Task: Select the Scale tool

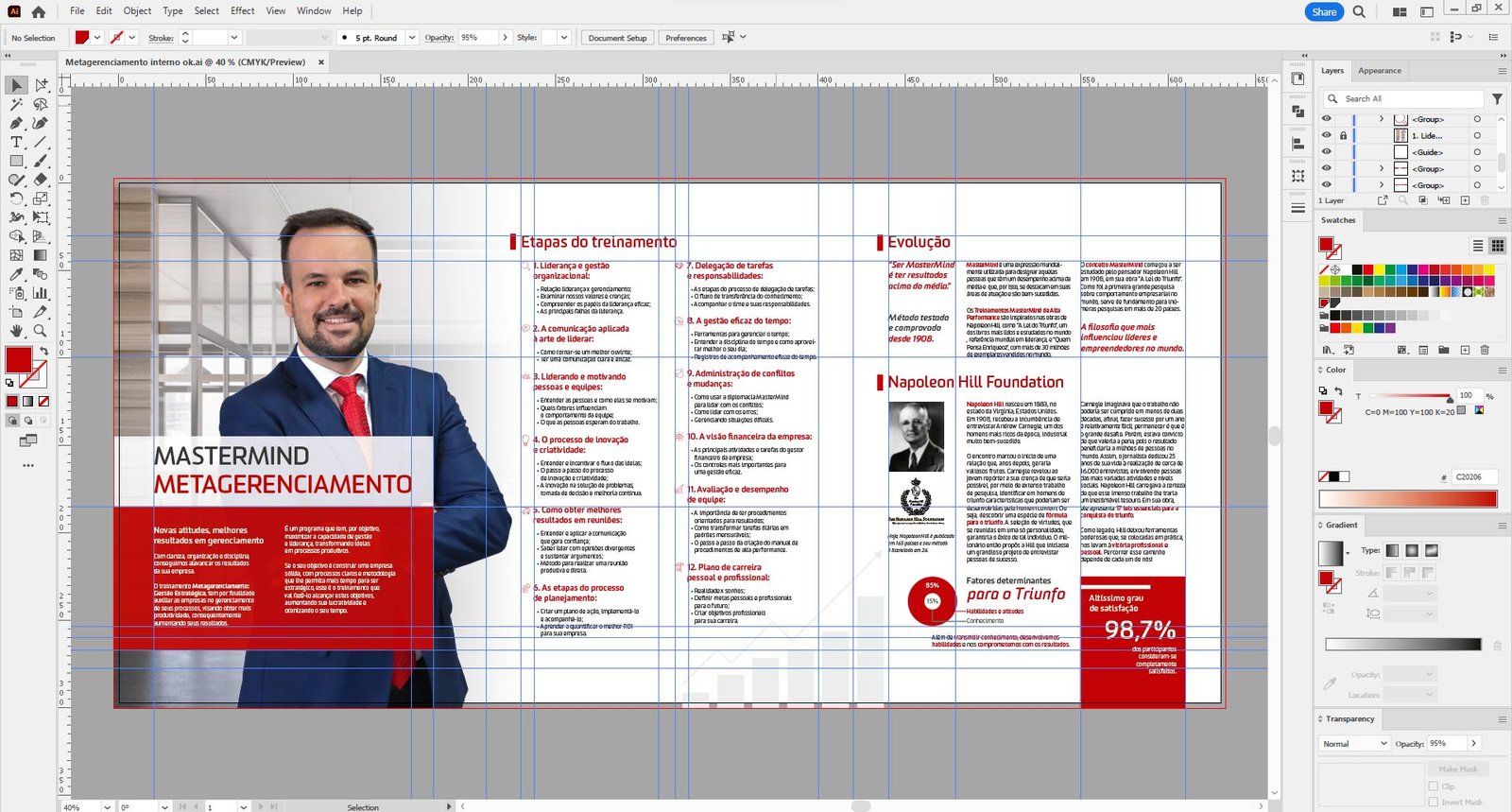Action: [x=41, y=199]
